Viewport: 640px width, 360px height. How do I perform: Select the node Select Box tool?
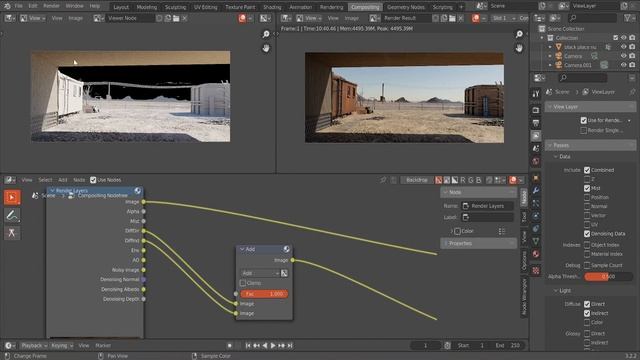click(12, 197)
